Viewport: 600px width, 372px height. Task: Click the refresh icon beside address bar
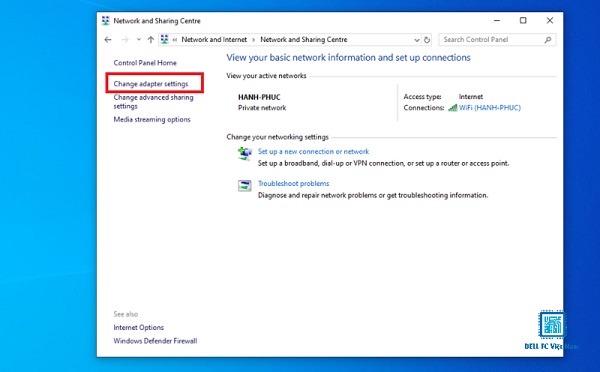coord(427,40)
